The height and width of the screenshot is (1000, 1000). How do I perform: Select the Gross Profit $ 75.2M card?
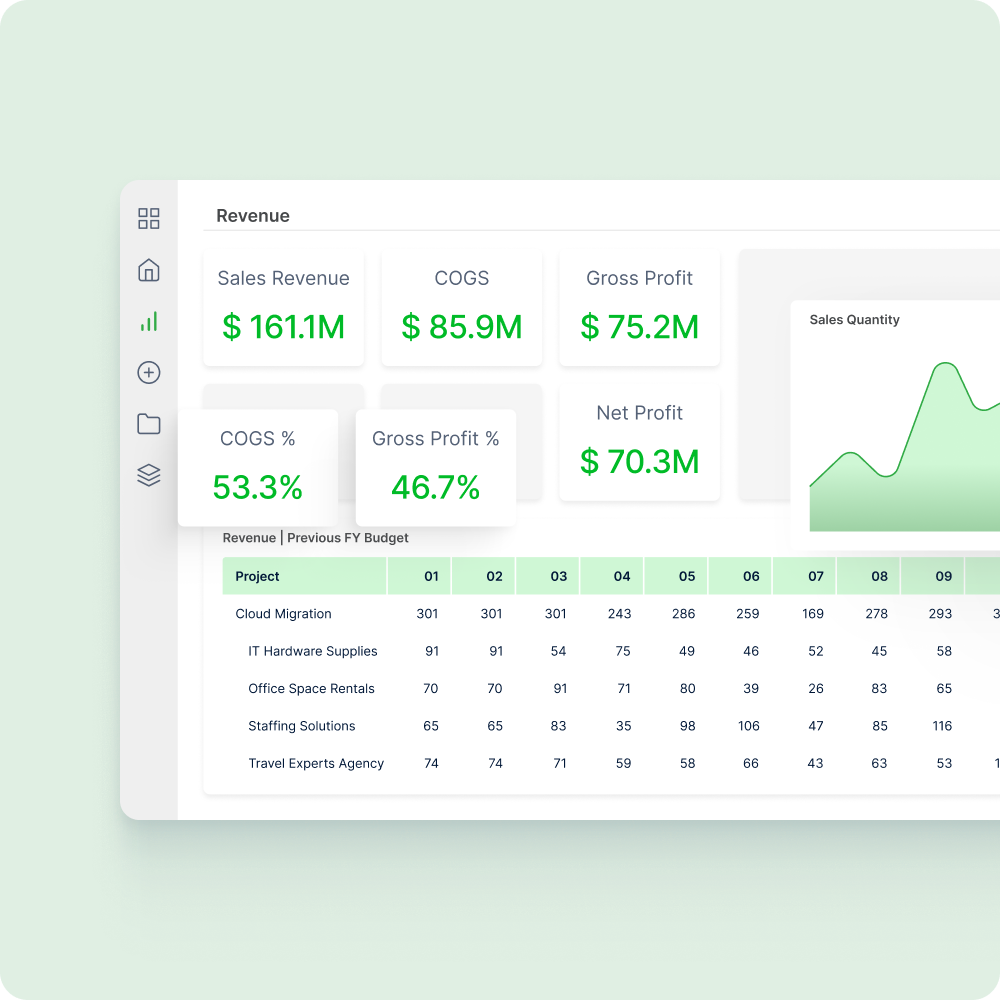pyautogui.click(x=639, y=307)
